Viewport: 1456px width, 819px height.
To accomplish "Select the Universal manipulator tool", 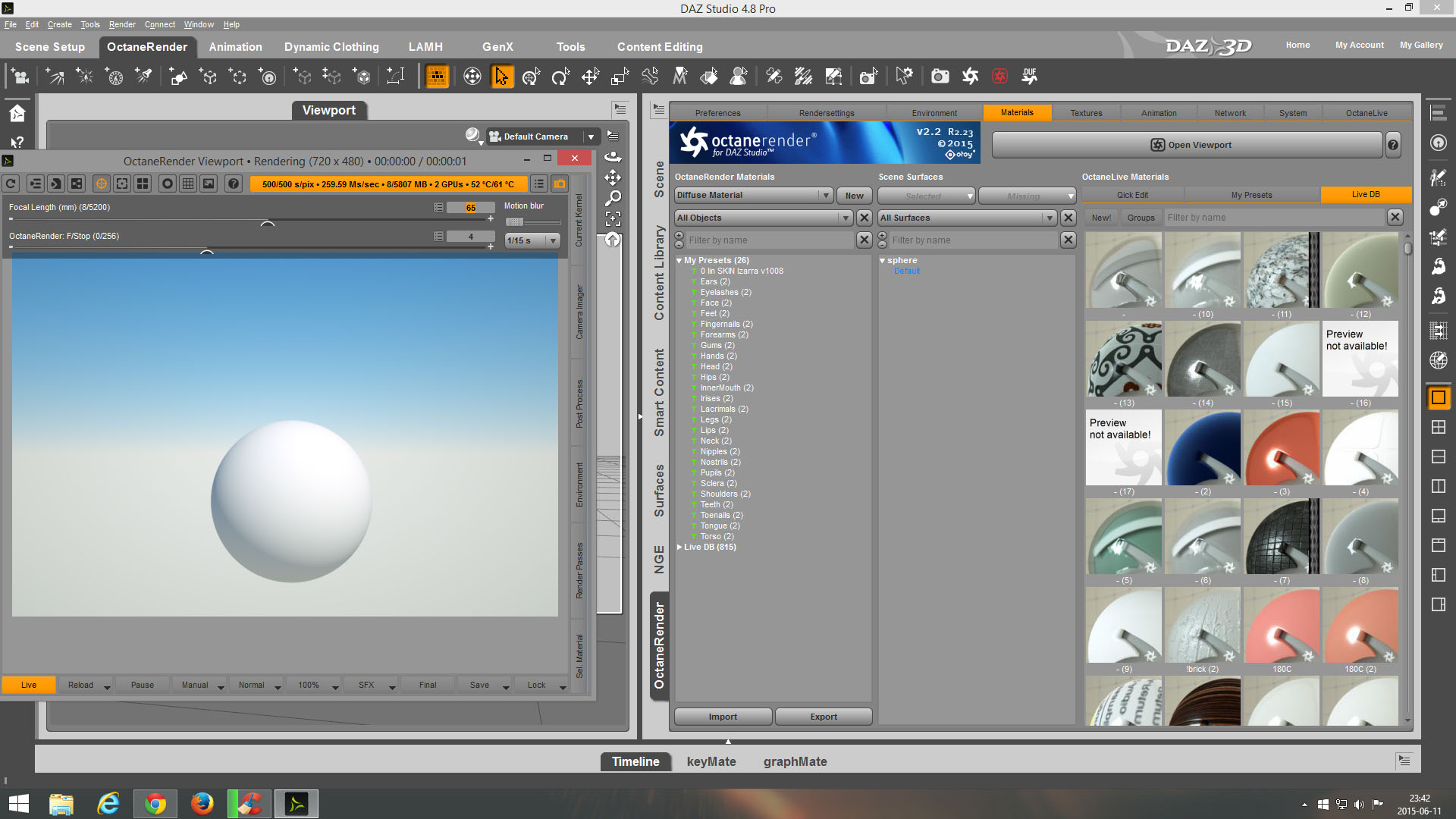I will [531, 77].
